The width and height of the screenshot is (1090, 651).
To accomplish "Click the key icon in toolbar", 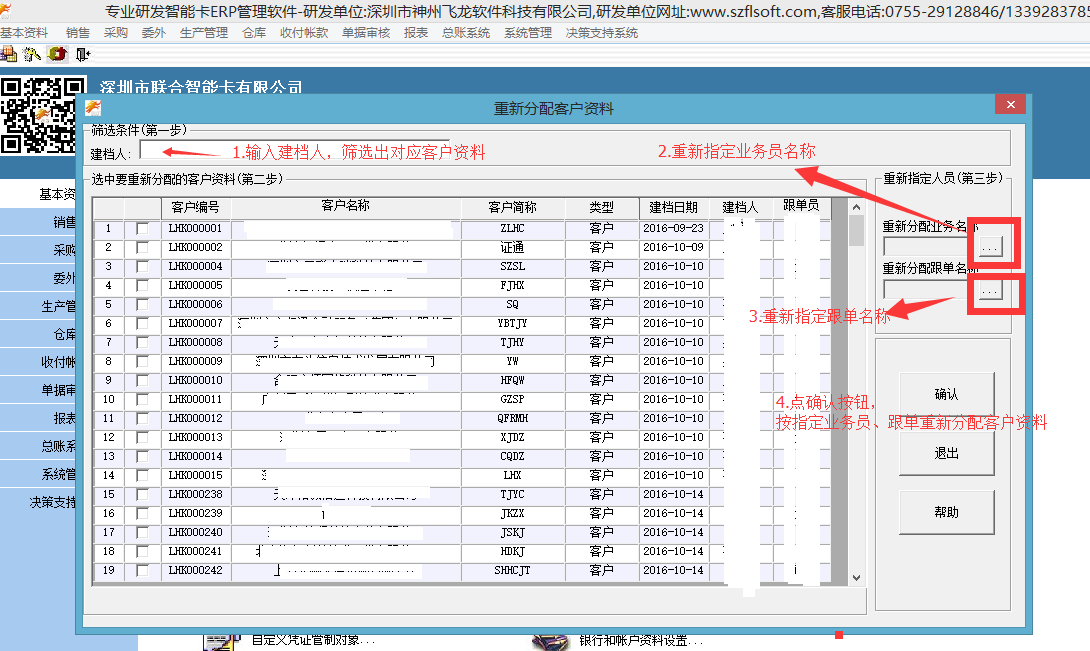I will point(33,54).
